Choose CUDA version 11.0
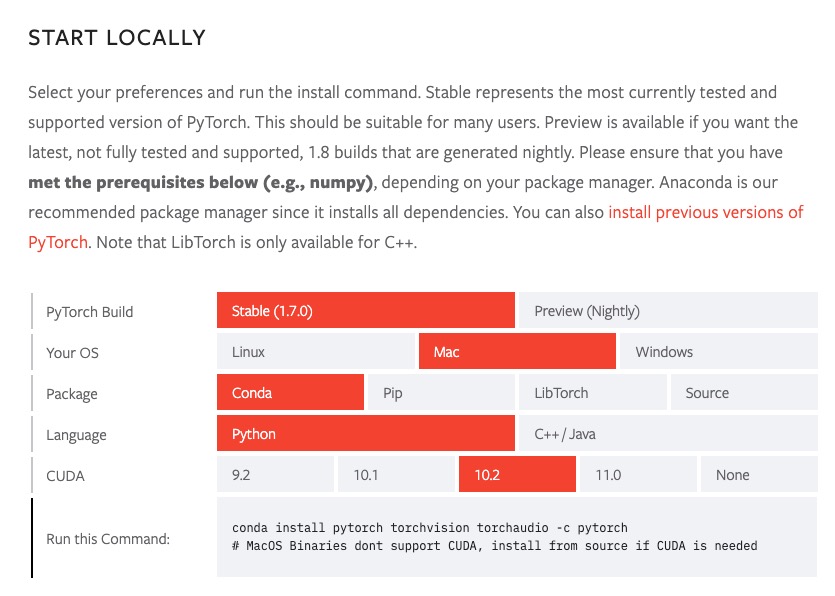835x596 pixels. click(x=638, y=475)
